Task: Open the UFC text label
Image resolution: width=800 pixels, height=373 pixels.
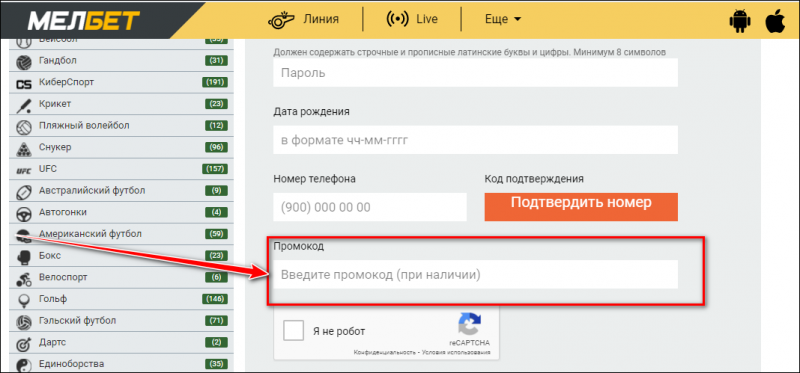Action: (48, 169)
